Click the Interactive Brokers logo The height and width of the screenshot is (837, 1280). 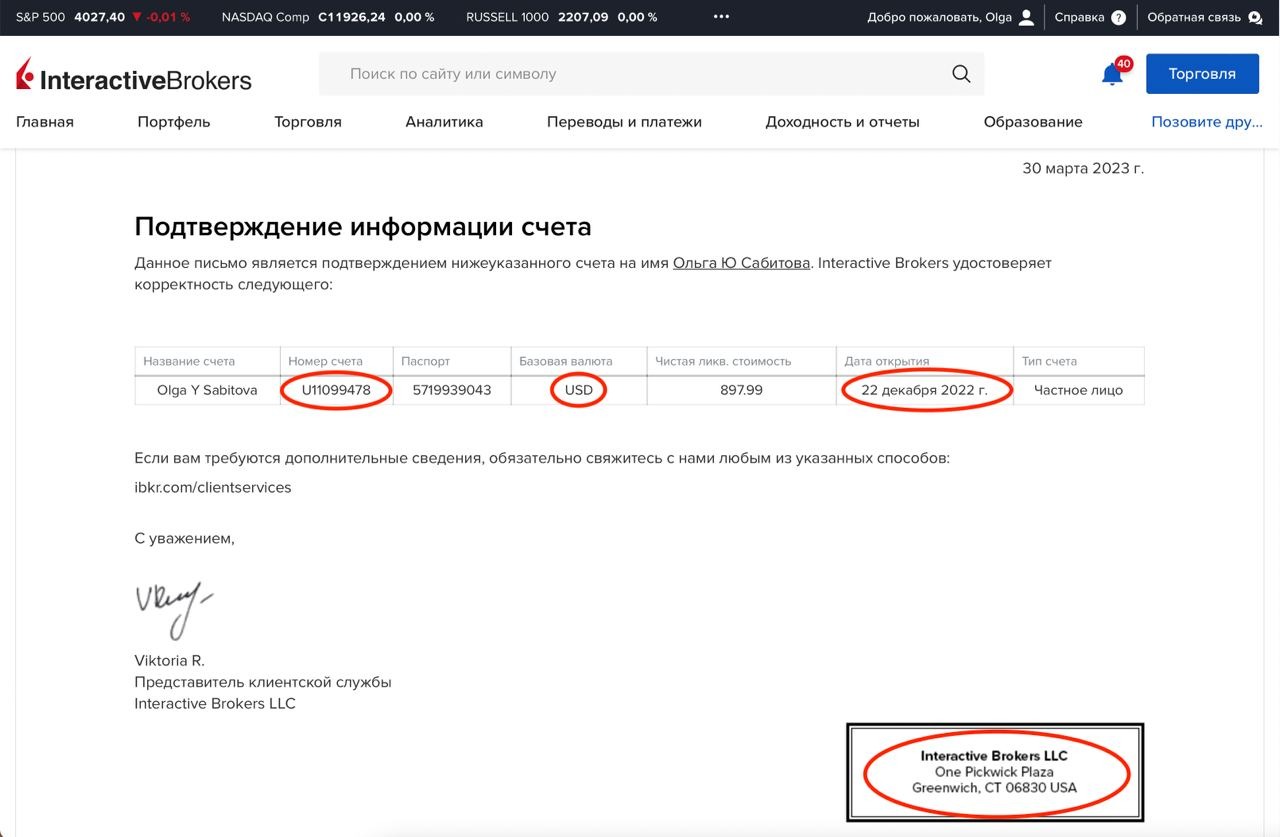click(134, 76)
